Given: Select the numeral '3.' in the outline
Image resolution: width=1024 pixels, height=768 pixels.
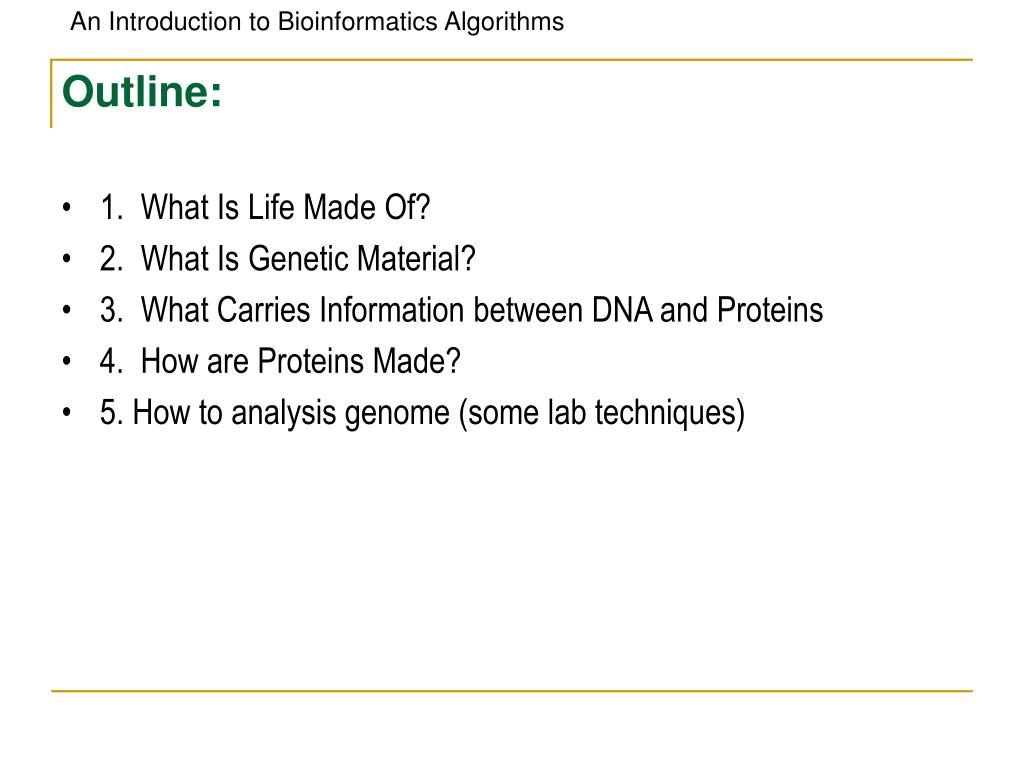Looking at the screenshot, I should 112,310.
